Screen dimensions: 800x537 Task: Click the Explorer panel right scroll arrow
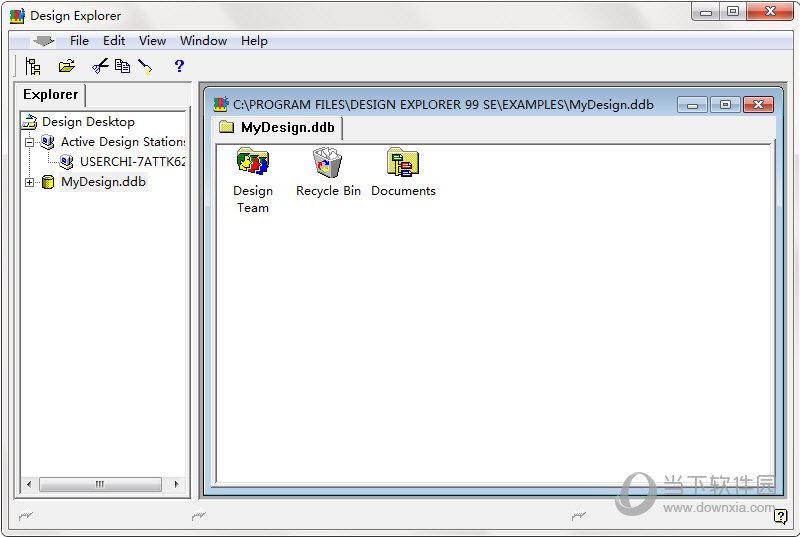coord(177,484)
